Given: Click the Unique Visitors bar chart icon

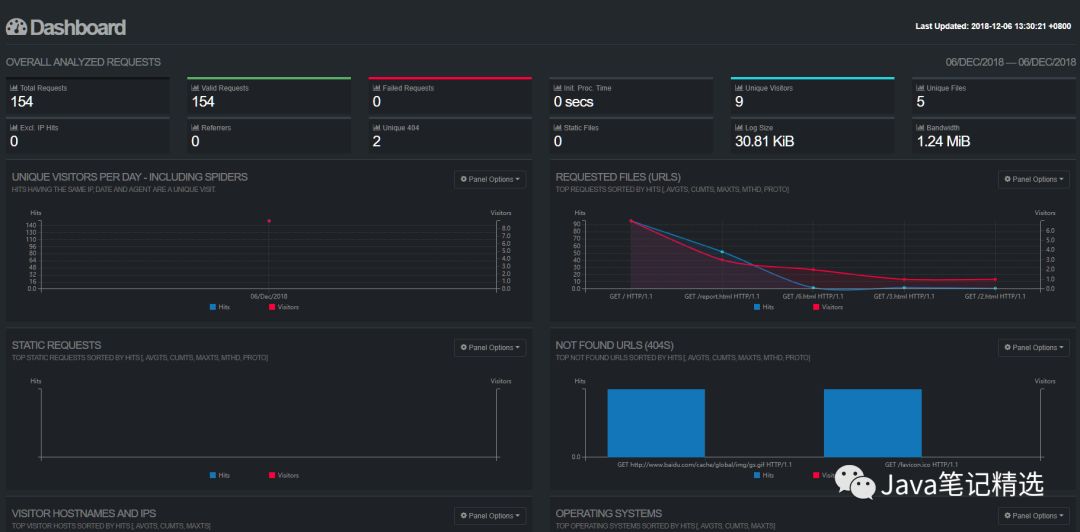Looking at the screenshot, I should pyautogui.click(x=739, y=88).
